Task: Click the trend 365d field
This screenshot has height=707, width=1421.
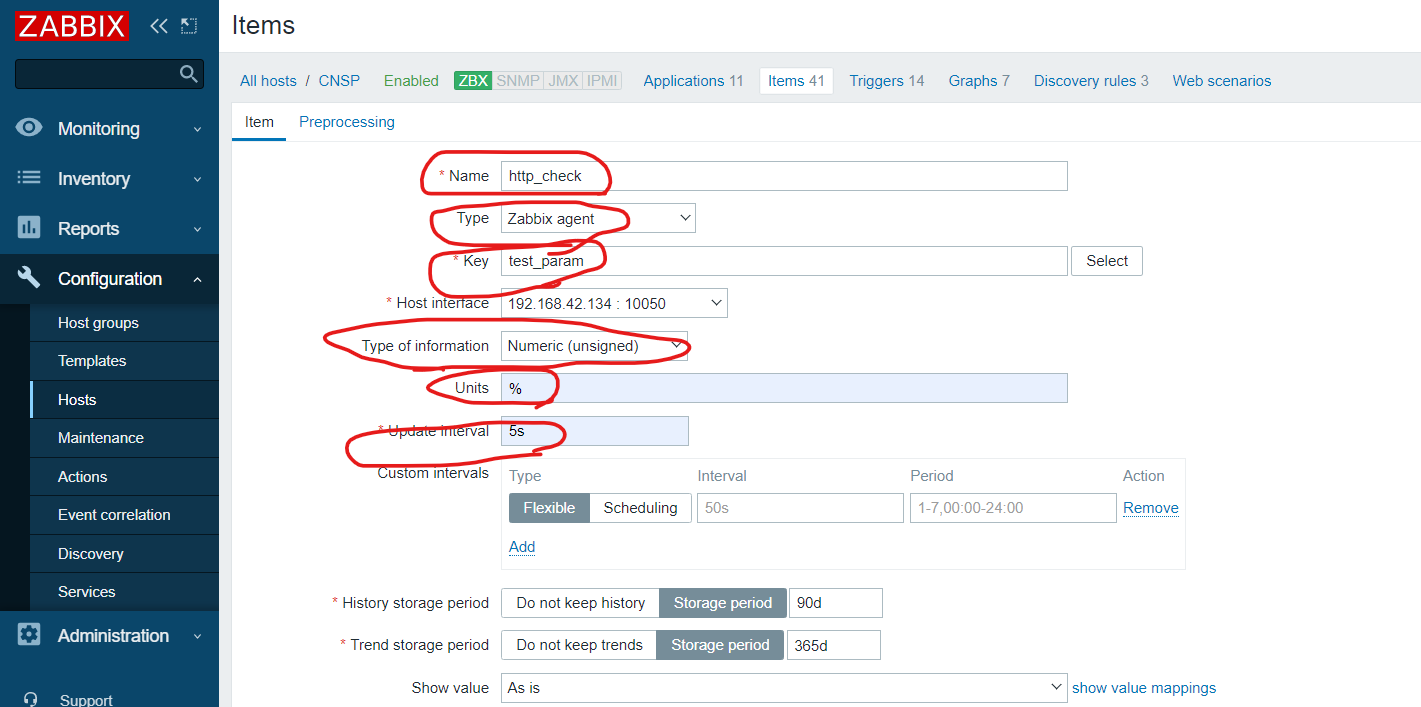Action: (834, 645)
